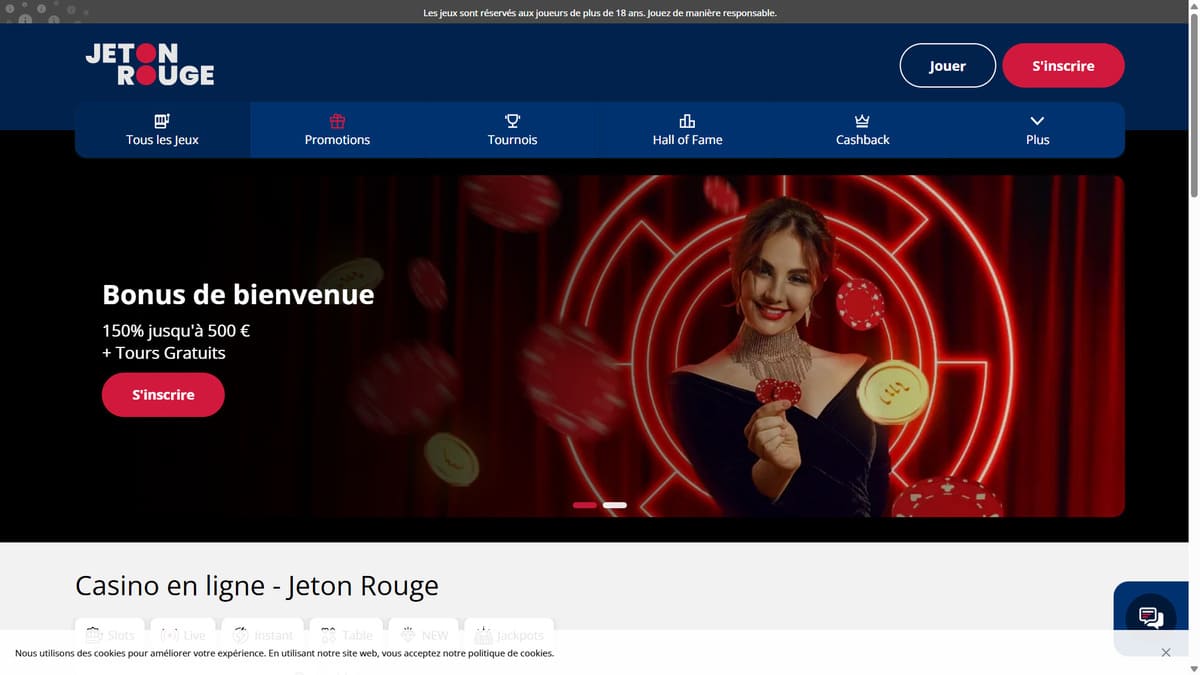Select the Instant category tab
This screenshot has width=1200, height=675.
tap(262, 634)
